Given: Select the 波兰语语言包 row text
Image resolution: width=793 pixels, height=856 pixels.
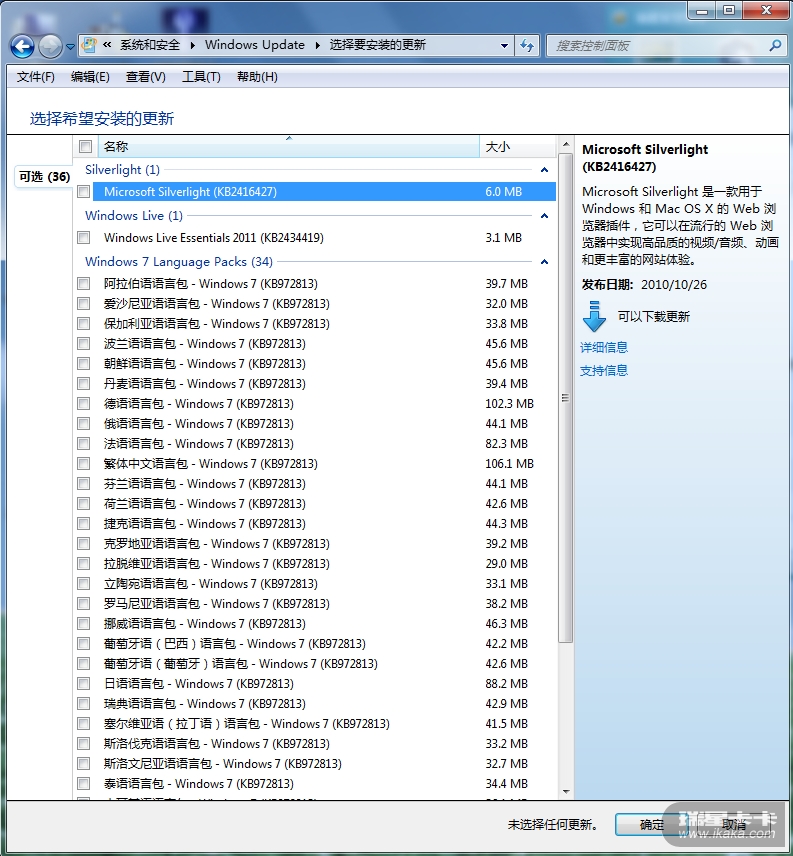Looking at the screenshot, I should (205, 343).
